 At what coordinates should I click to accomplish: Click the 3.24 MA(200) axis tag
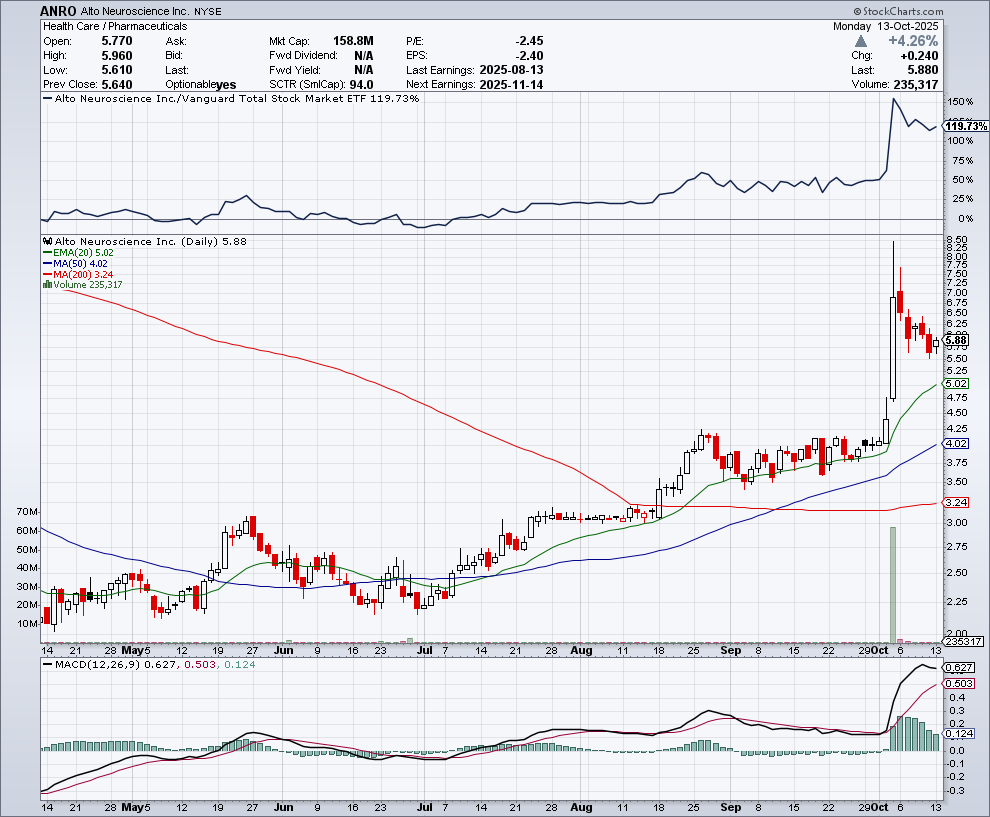click(955, 503)
